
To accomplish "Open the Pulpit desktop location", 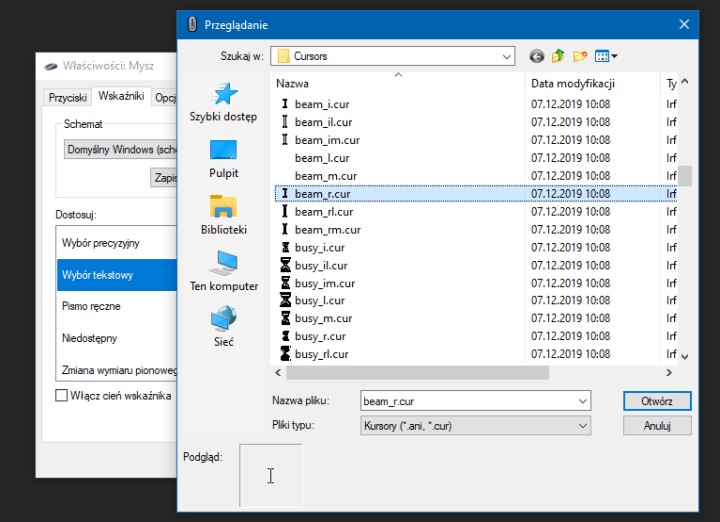I will (x=223, y=159).
